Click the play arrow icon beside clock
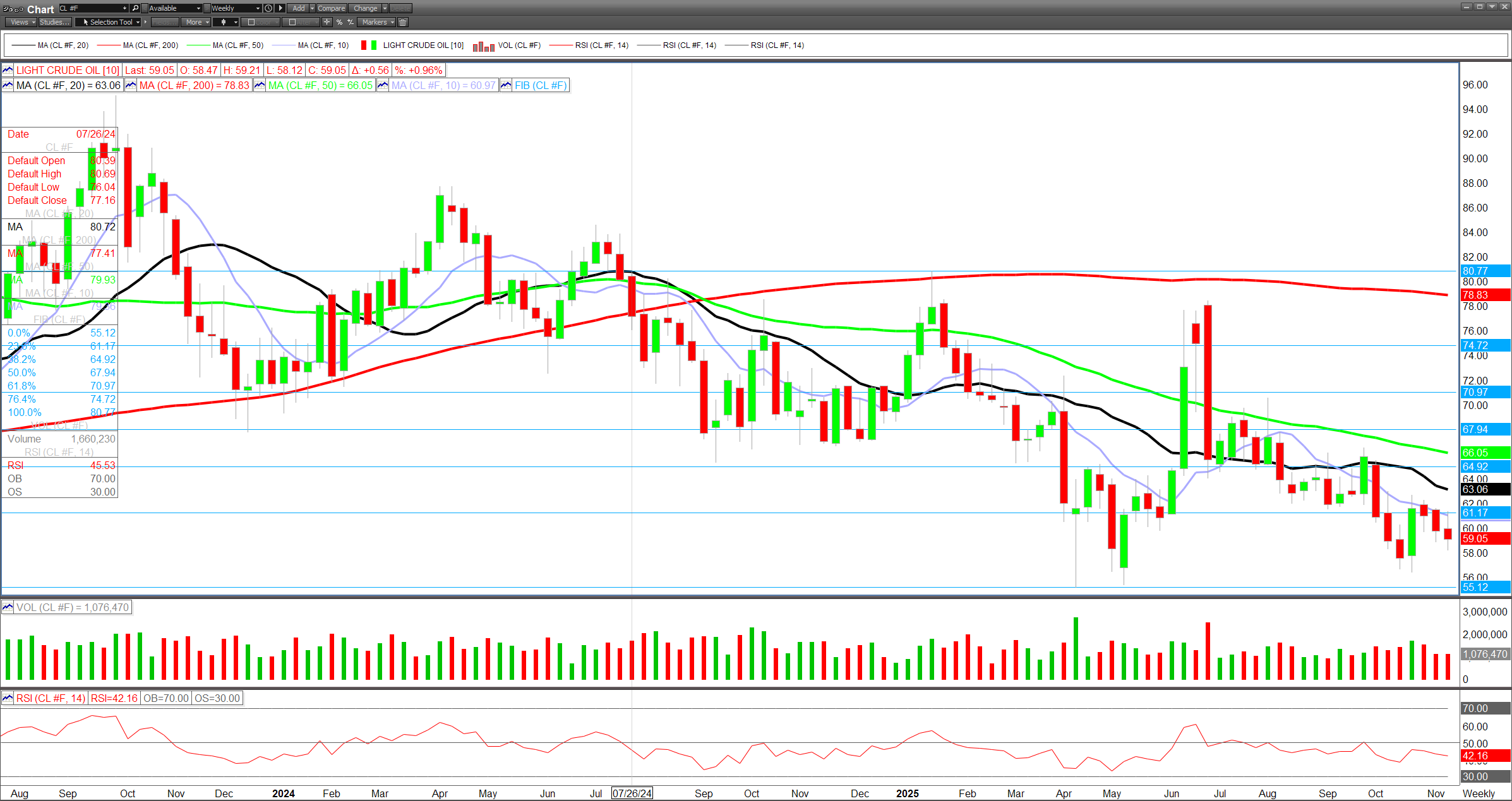This screenshot has width=1512, height=801. [x=280, y=8]
